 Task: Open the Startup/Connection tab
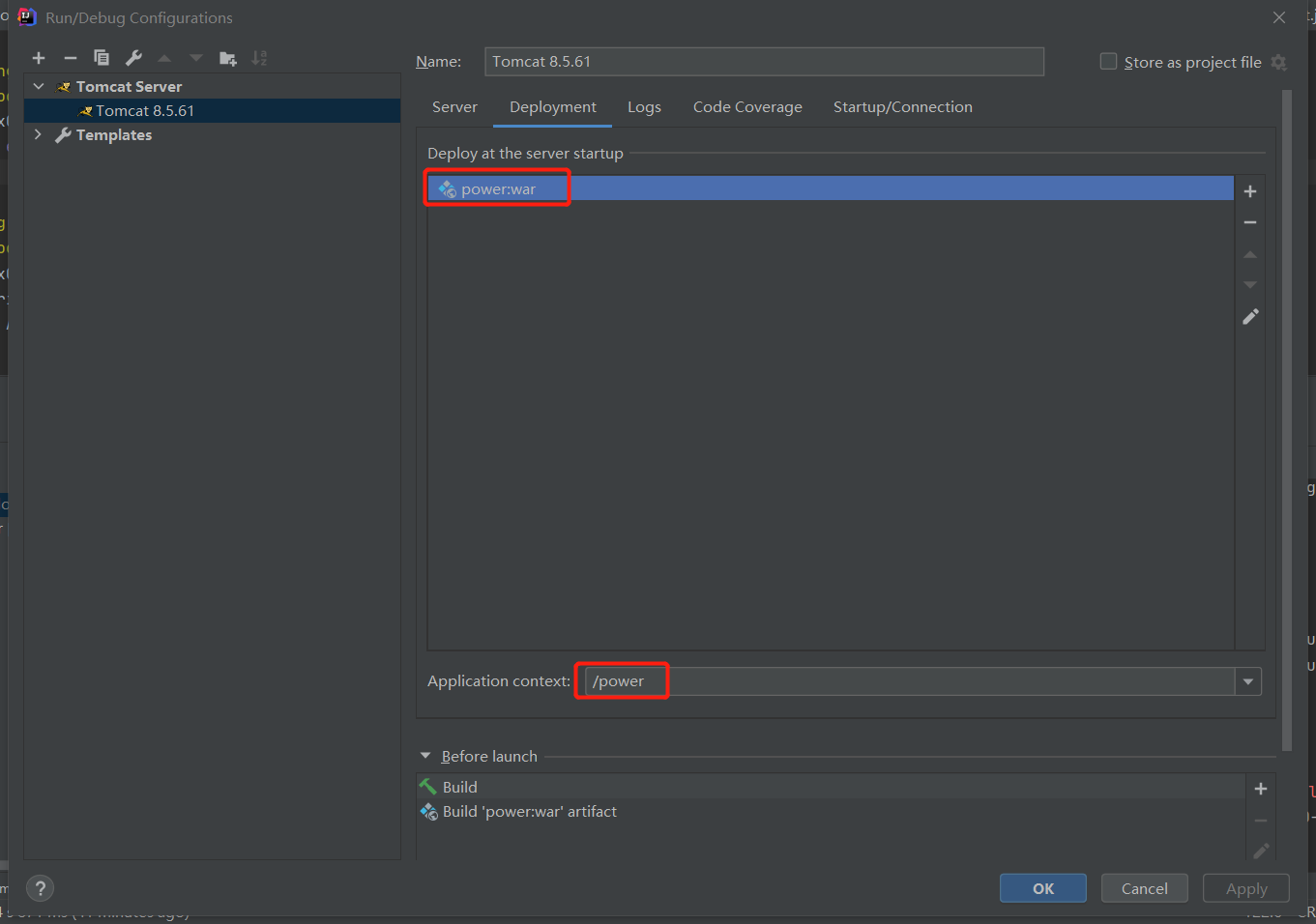[x=903, y=107]
